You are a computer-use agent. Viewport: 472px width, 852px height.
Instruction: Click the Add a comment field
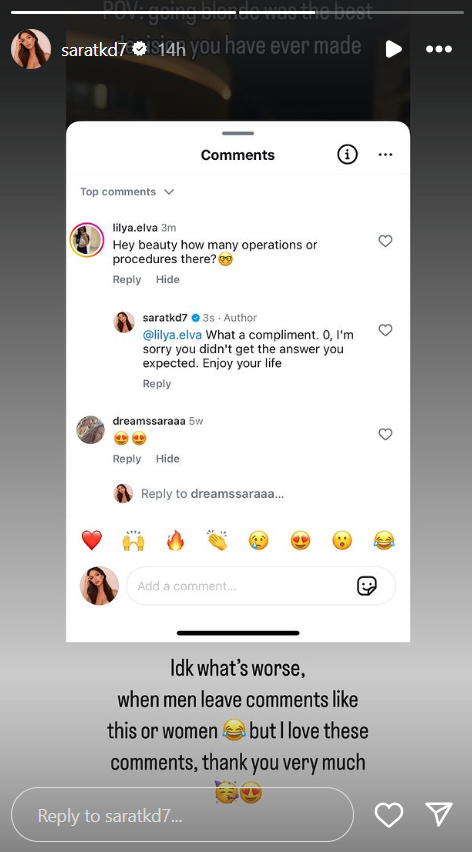click(x=261, y=586)
